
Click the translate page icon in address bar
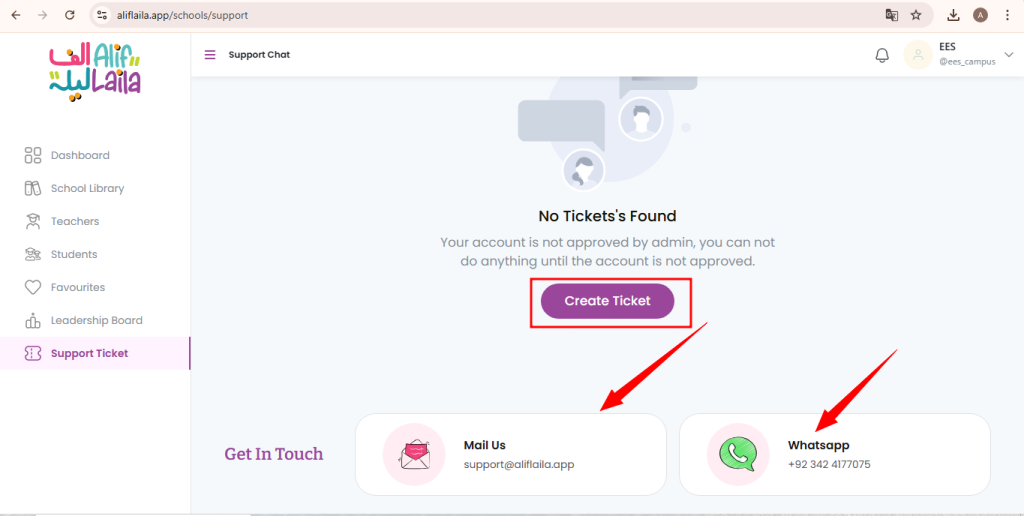pyautogui.click(x=891, y=15)
